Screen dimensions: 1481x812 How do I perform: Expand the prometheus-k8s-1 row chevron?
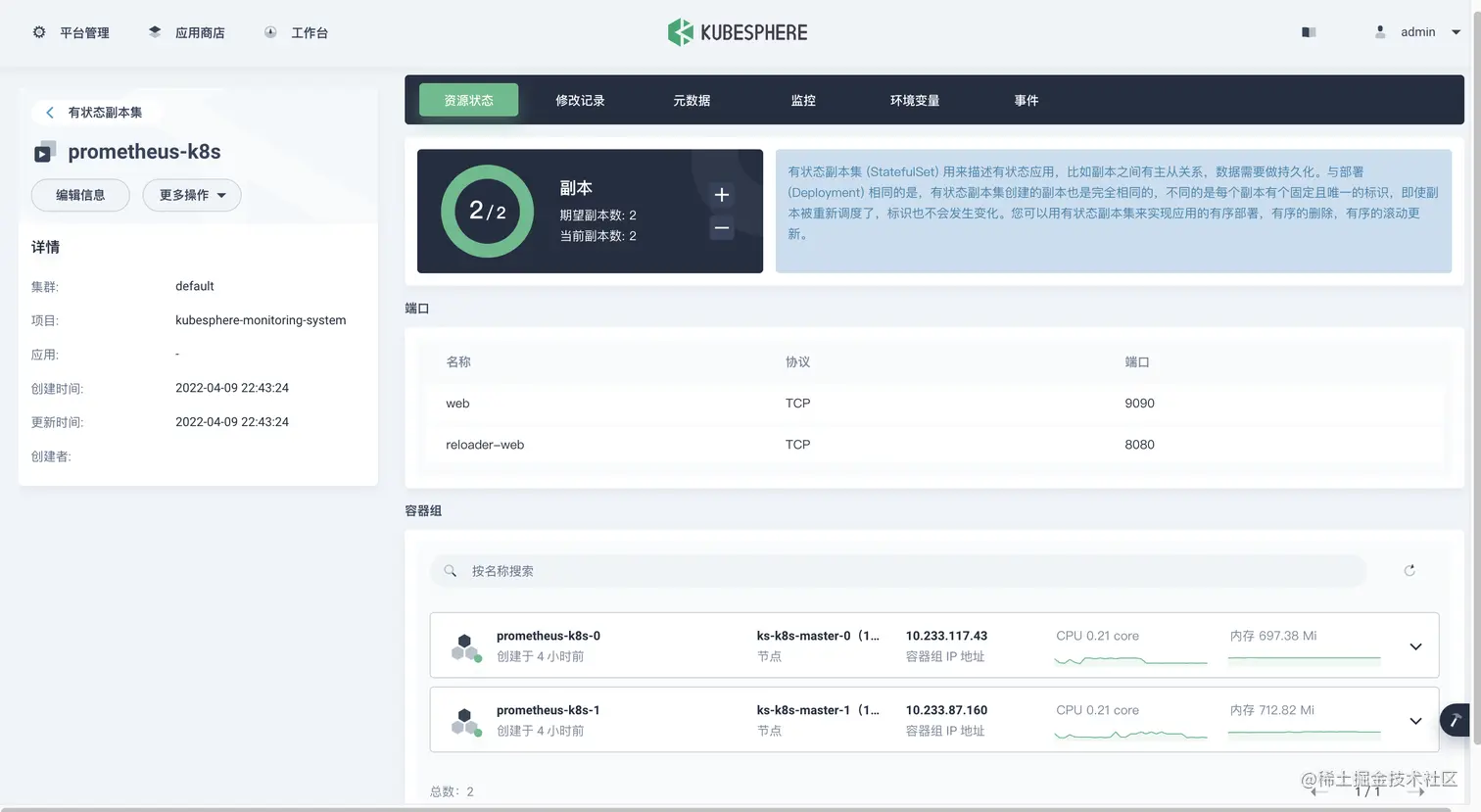pos(1415,721)
